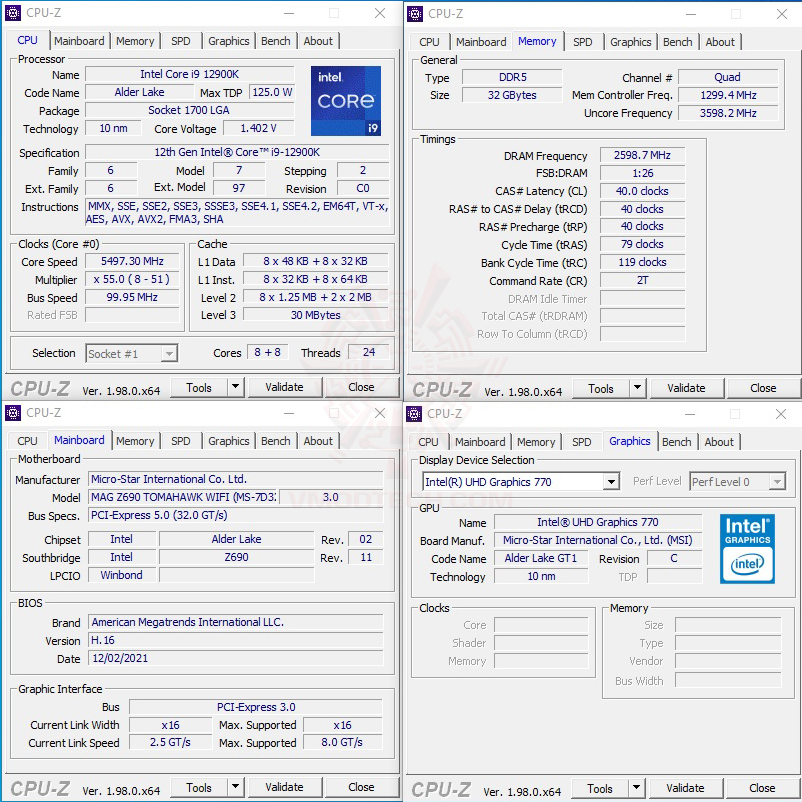
Task: Click the Uncore Frequency value 3598.2 MHz
Action: click(x=727, y=113)
